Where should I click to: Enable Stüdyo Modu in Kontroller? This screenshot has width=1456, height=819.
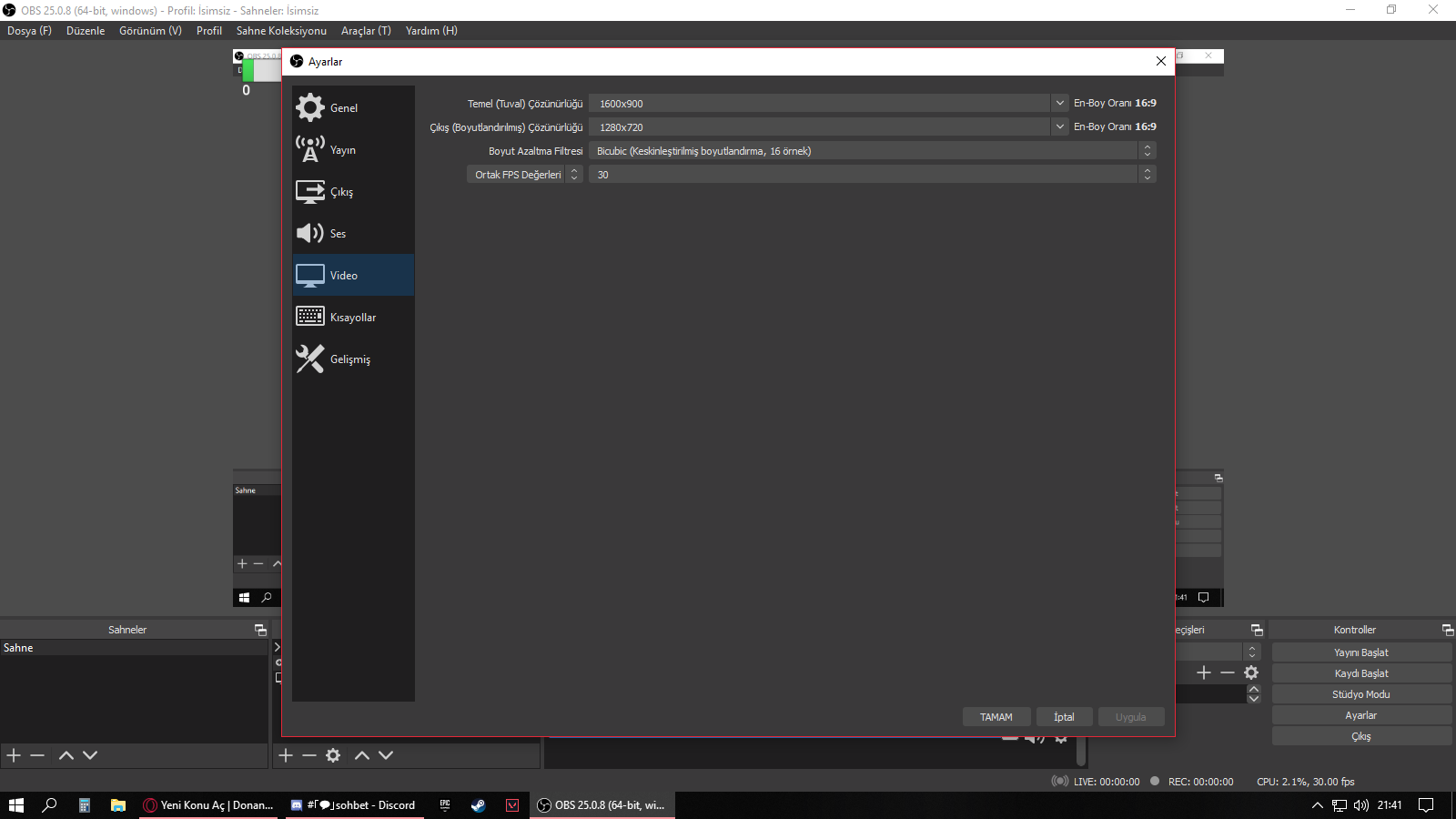(1361, 694)
